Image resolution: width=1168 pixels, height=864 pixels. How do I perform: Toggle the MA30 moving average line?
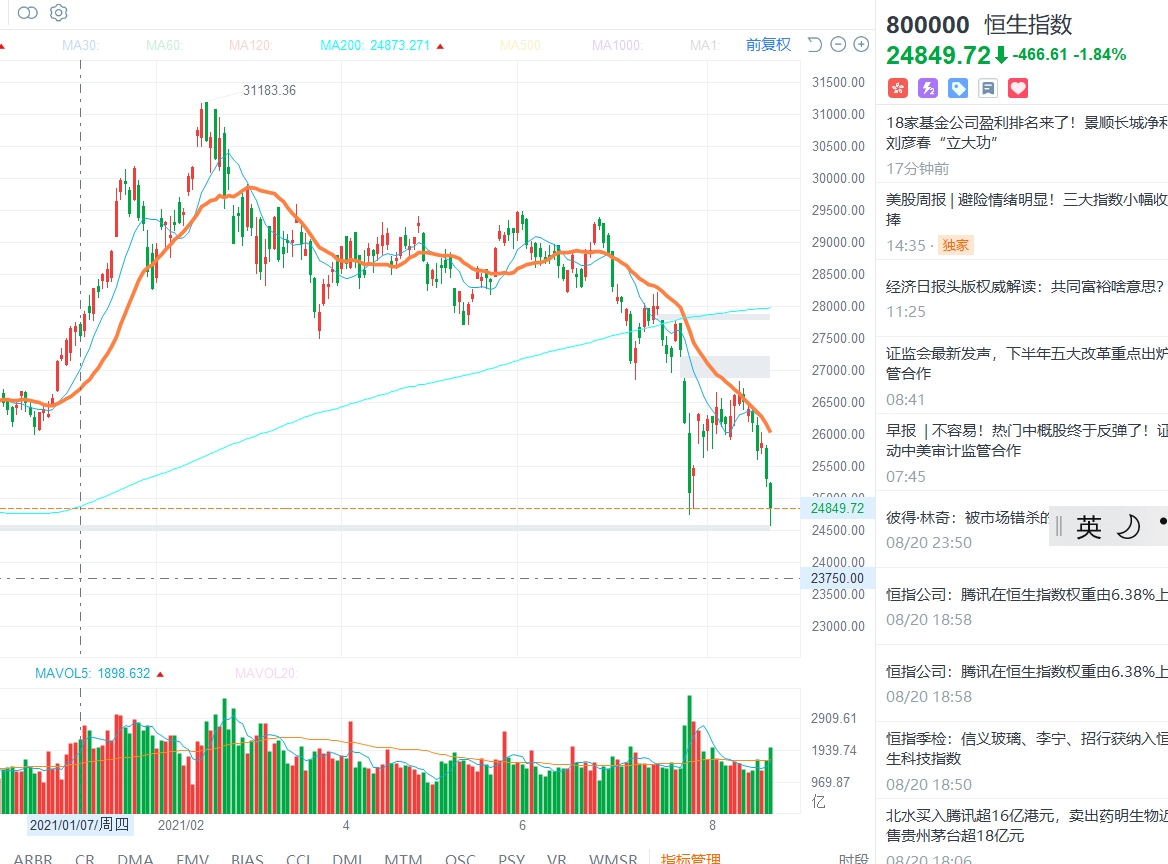pyautogui.click(x=80, y=45)
